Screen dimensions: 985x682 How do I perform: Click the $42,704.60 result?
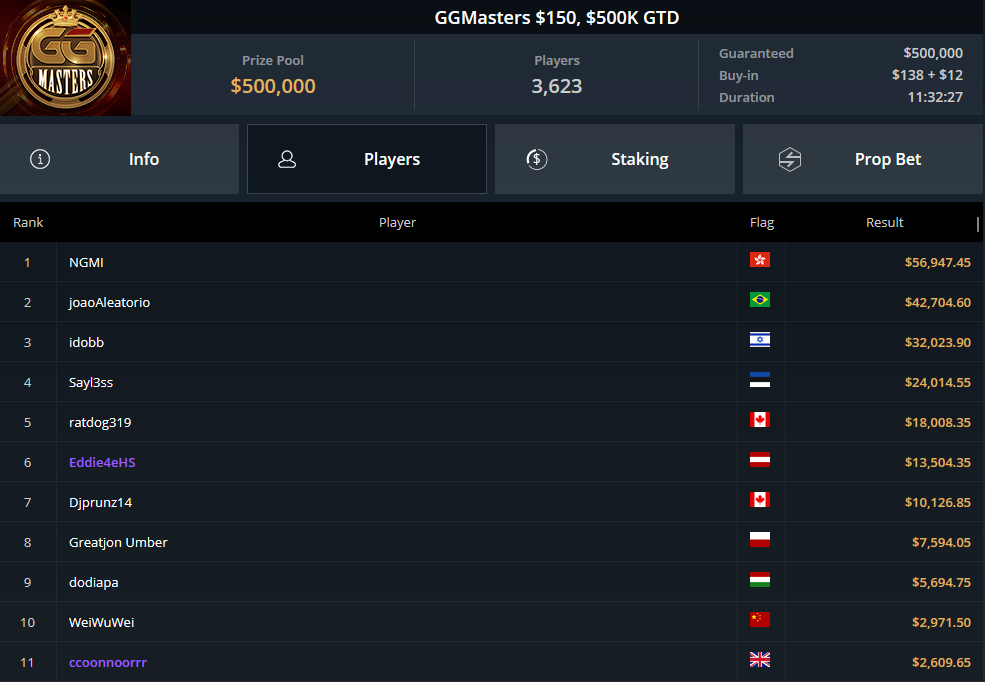click(937, 303)
